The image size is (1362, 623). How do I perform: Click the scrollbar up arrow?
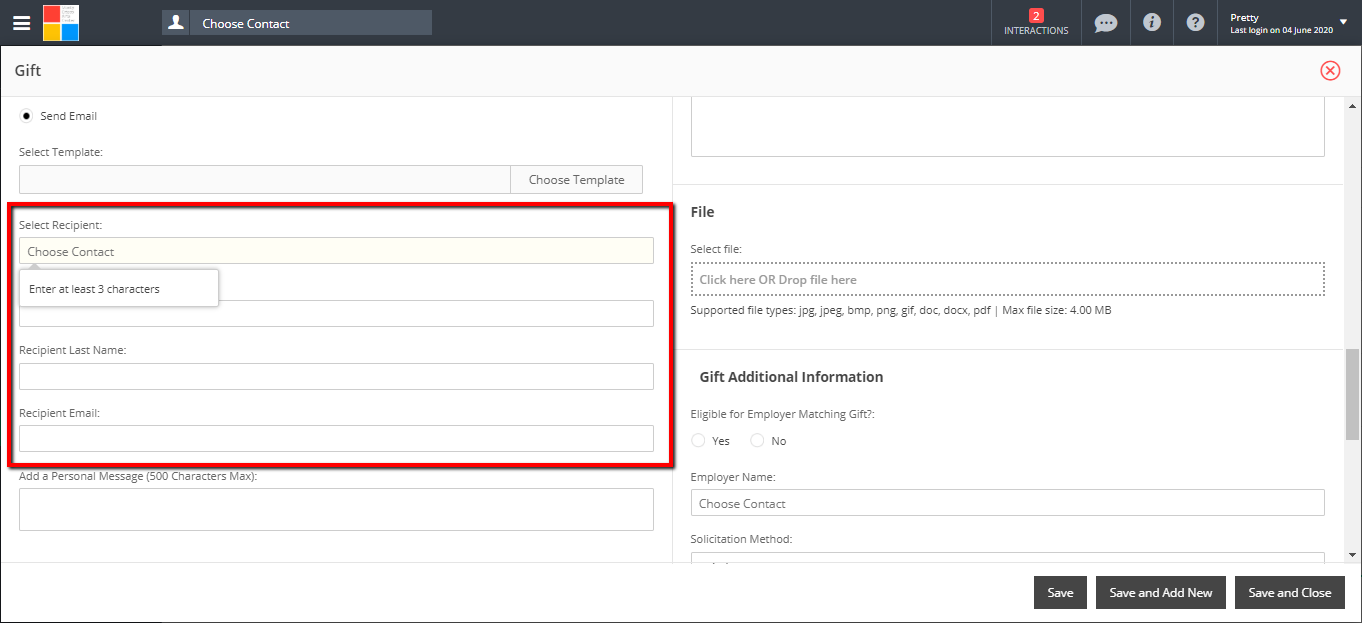pyautogui.click(x=1352, y=106)
